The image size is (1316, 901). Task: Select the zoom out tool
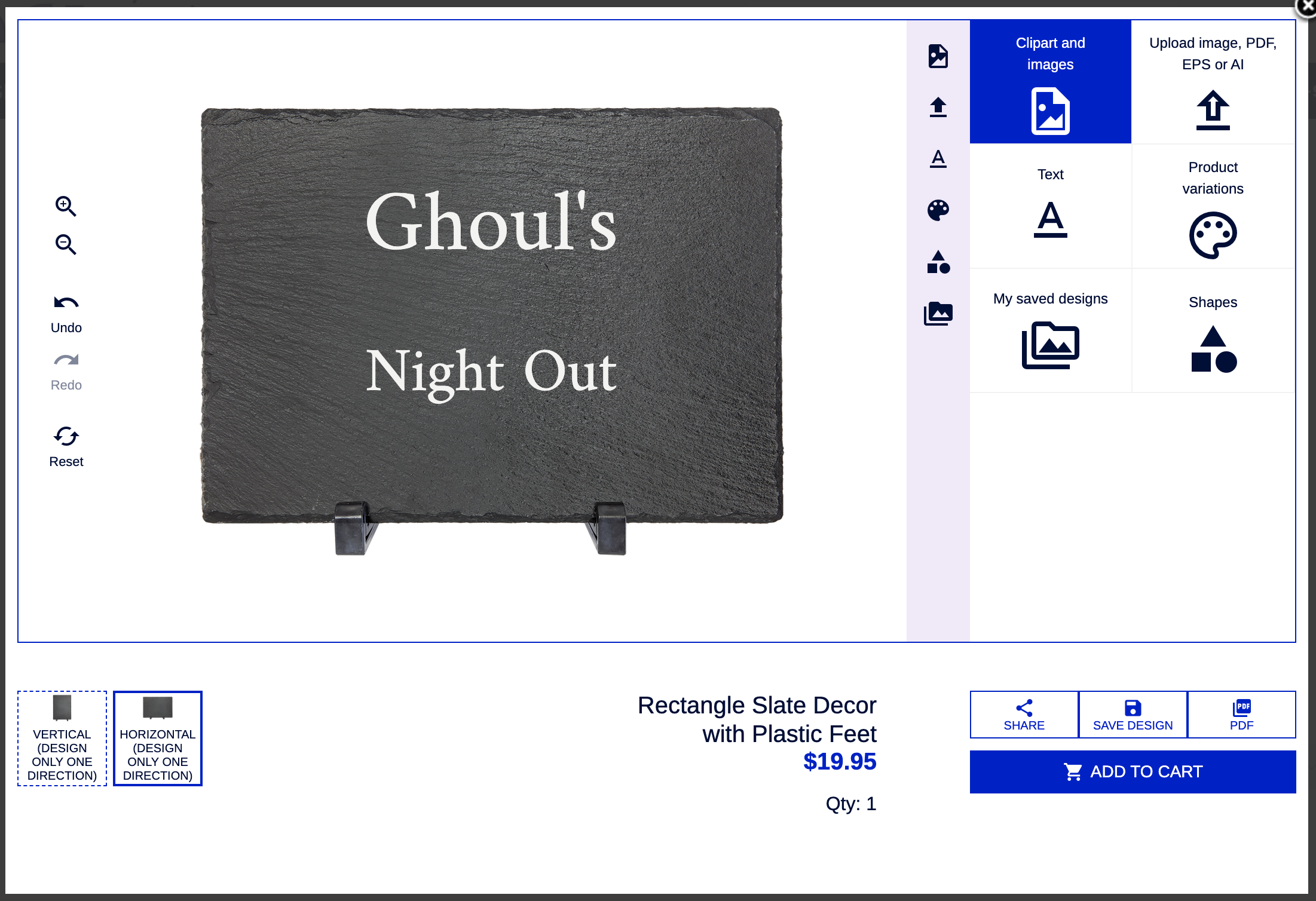66,245
